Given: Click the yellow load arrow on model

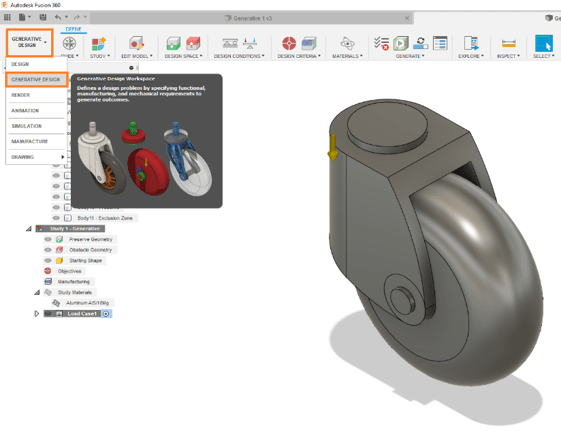Looking at the screenshot, I should tap(333, 148).
